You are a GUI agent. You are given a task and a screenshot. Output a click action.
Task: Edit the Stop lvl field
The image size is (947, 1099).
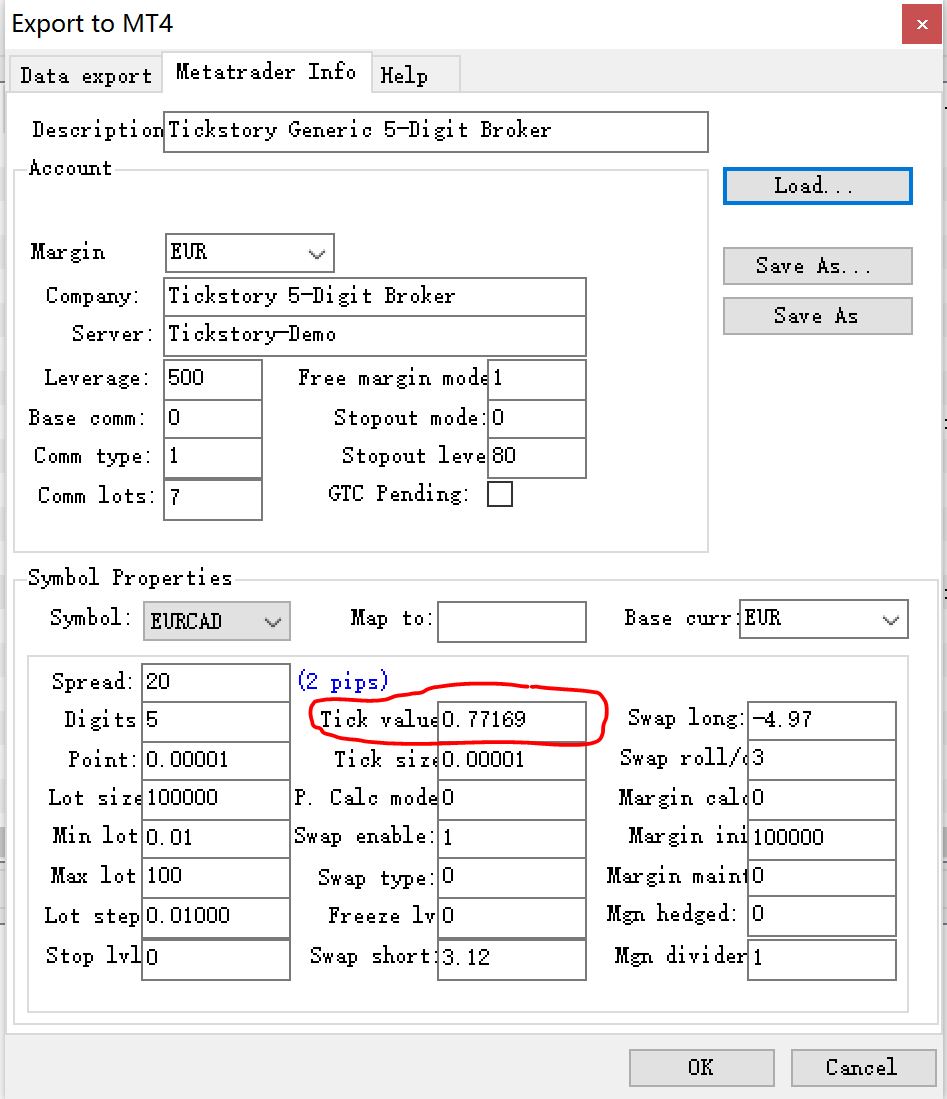click(x=215, y=959)
